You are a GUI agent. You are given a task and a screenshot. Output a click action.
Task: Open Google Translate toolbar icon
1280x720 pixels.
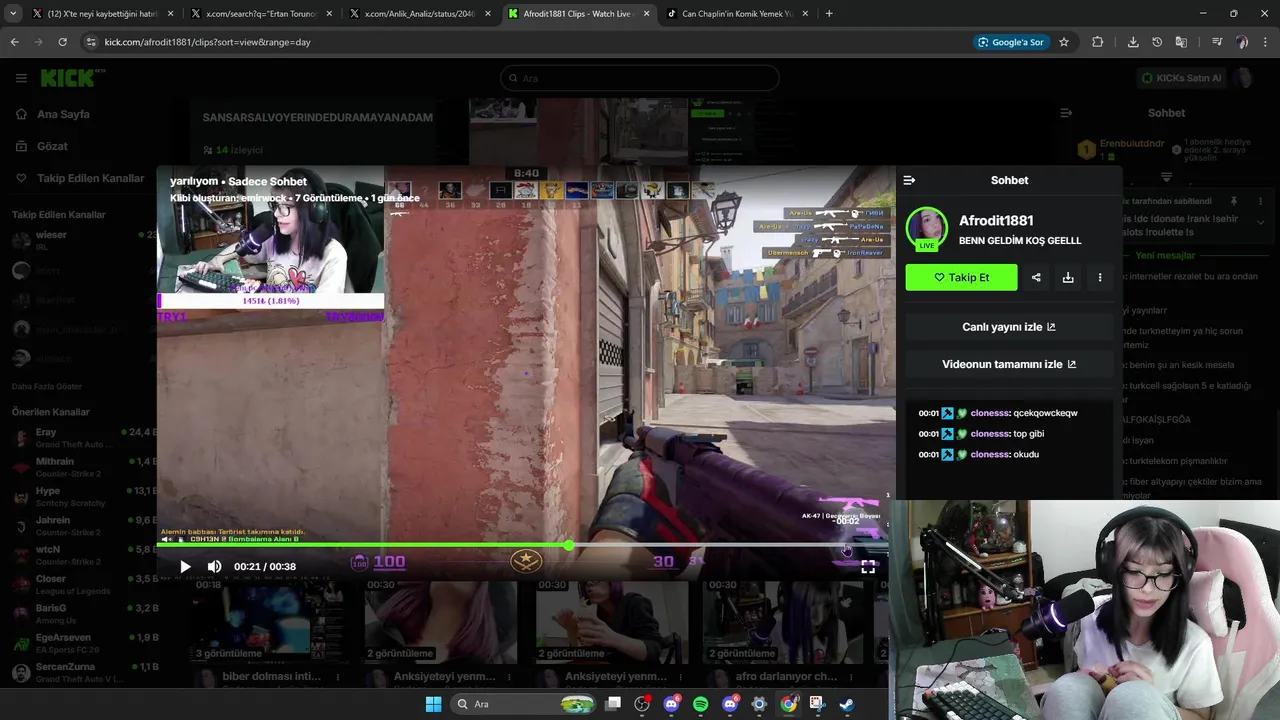click(1181, 42)
